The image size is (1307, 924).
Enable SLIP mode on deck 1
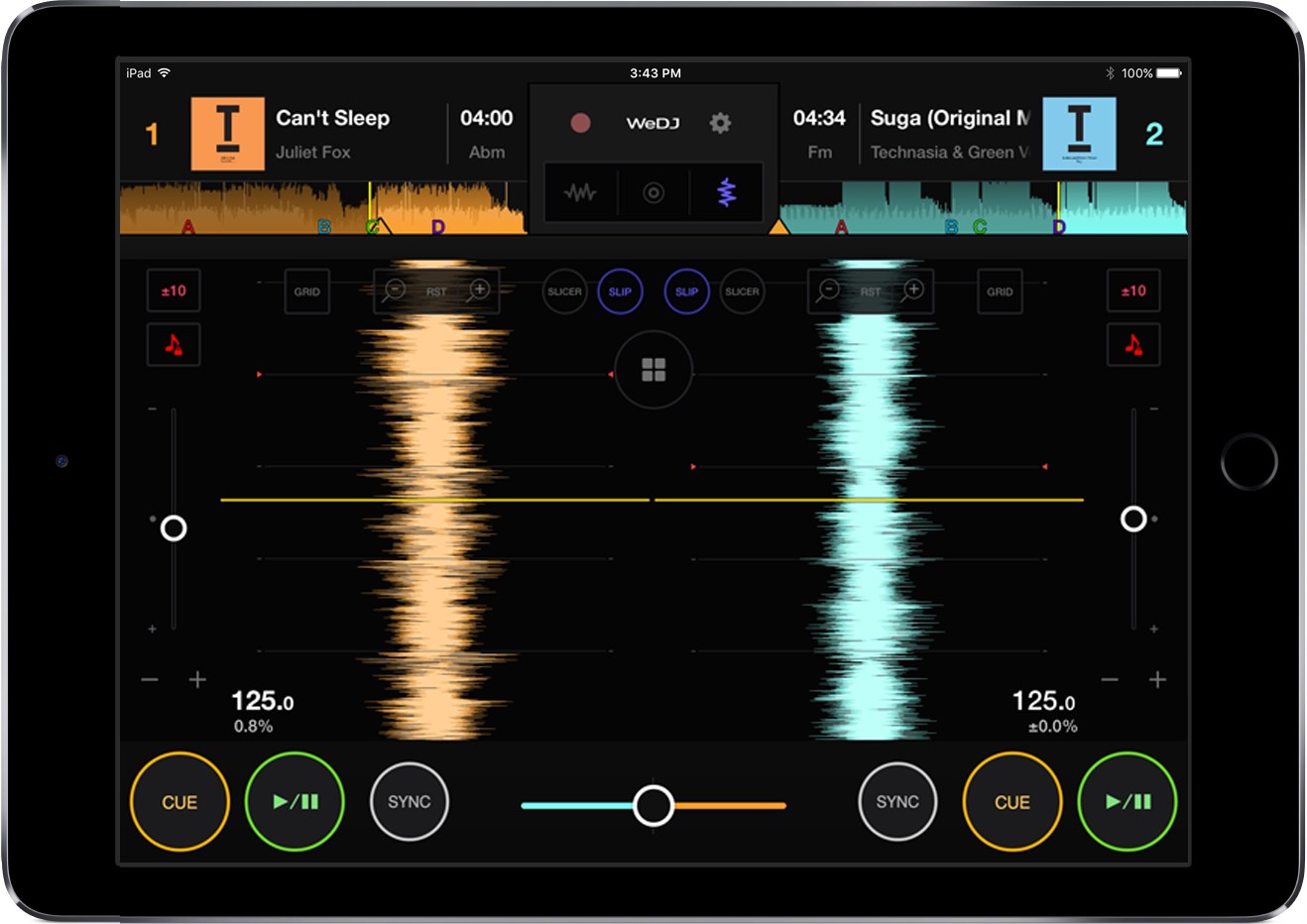click(621, 291)
